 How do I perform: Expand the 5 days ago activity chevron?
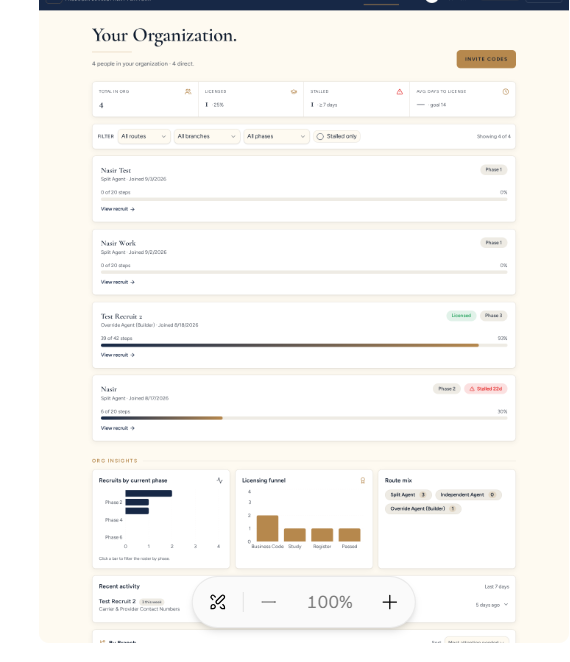pyautogui.click(x=506, y=605)
